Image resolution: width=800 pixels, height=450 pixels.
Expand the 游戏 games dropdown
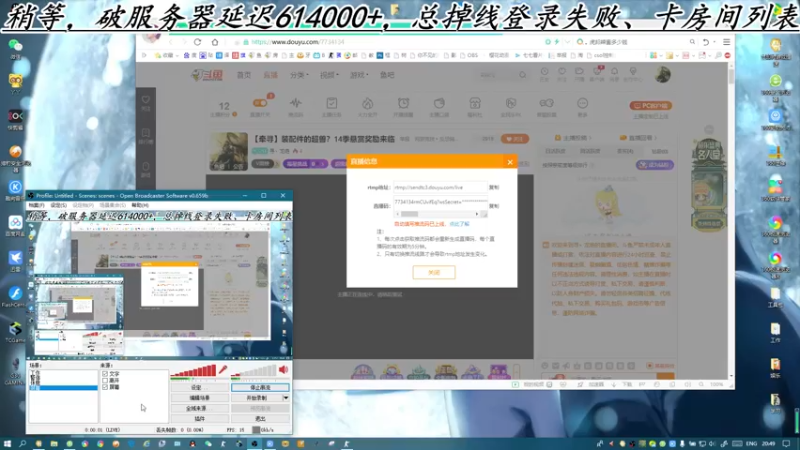[x=359, y=75]
